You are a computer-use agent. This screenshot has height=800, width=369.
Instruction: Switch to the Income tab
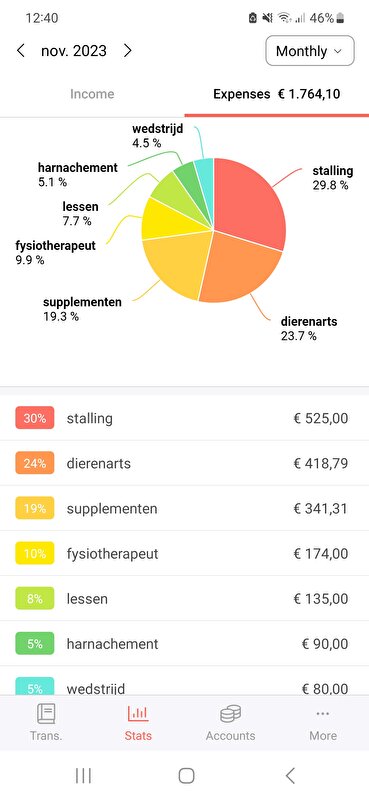[92, 94]
